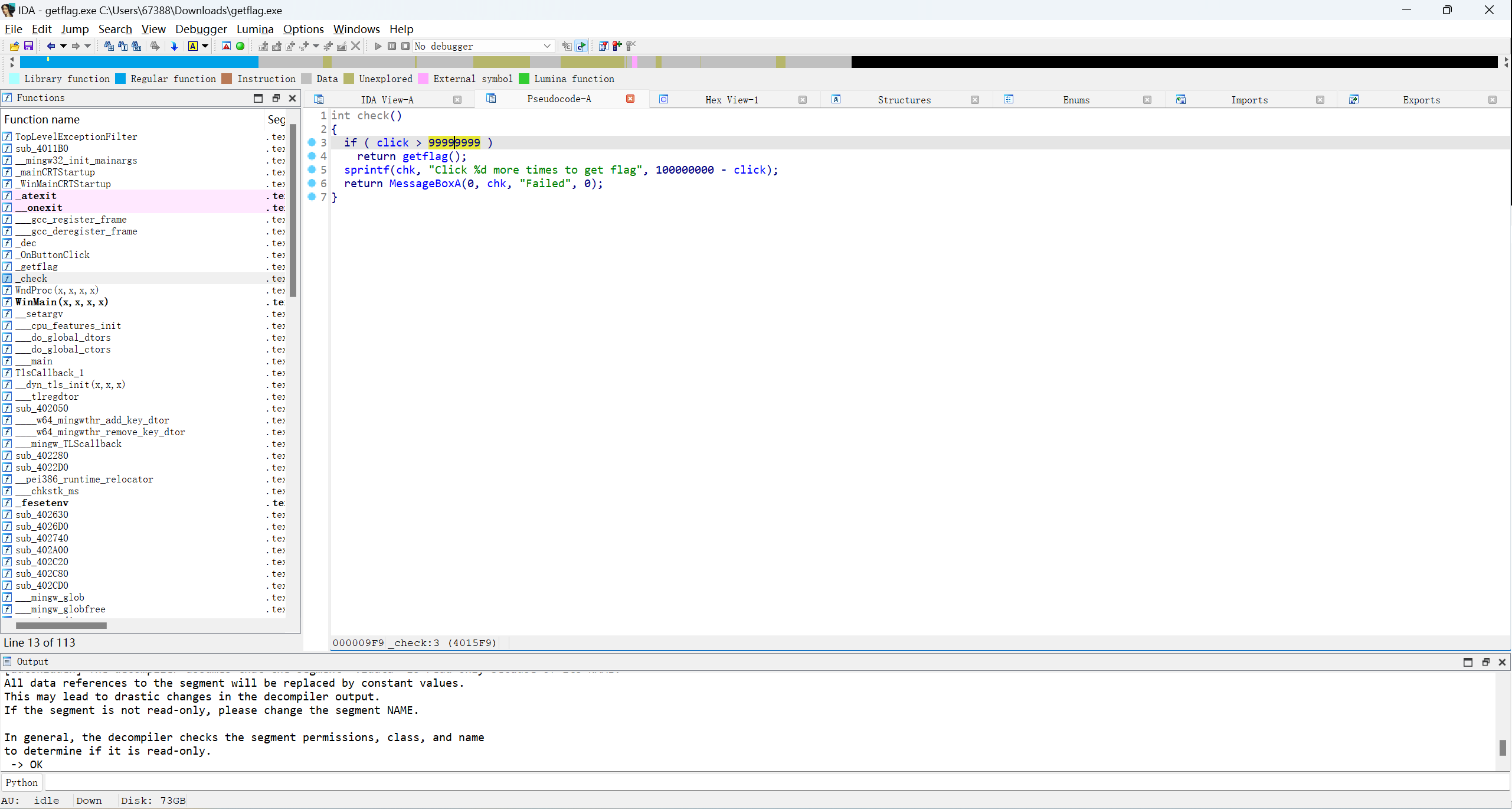Click the highlighted green-arrow 'C' toolbar icon
Image resolution: width=1512 pixels, height=809 pixels.
coord(581,46)
